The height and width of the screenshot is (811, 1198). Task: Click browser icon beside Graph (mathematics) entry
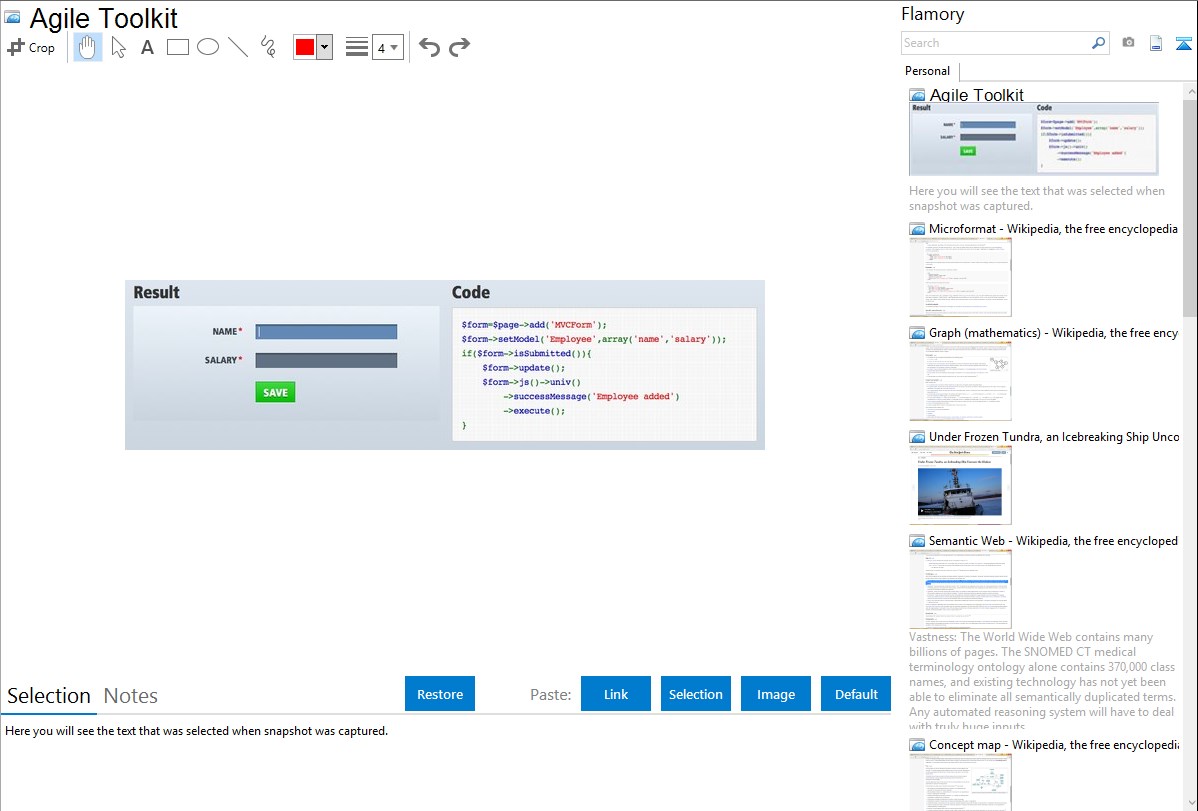[x=917, y=333]
